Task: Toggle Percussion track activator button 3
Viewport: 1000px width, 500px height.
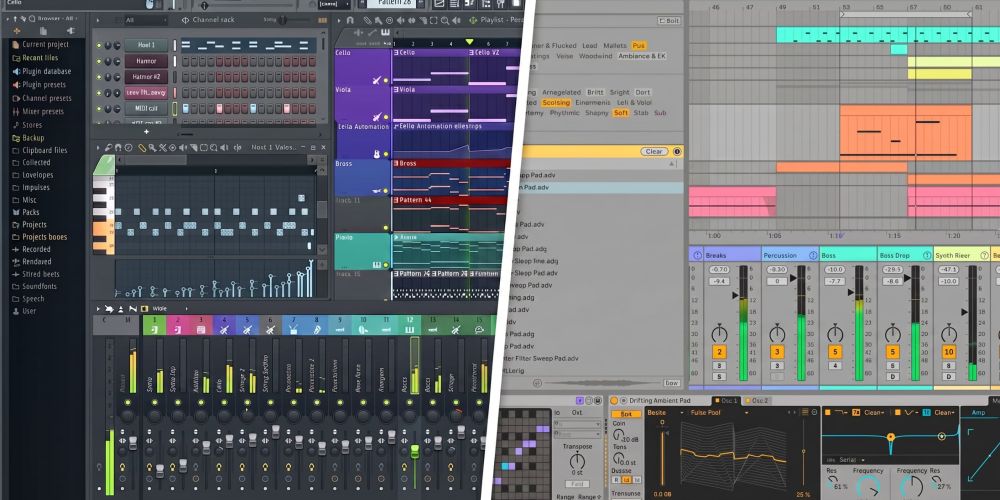Action: [777, 352]
